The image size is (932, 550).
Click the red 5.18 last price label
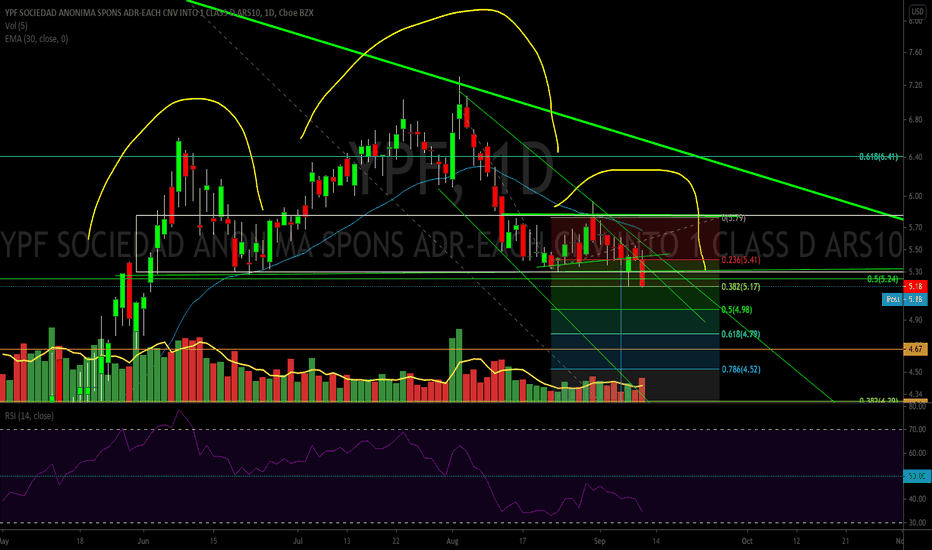click(x=915, y=287)
